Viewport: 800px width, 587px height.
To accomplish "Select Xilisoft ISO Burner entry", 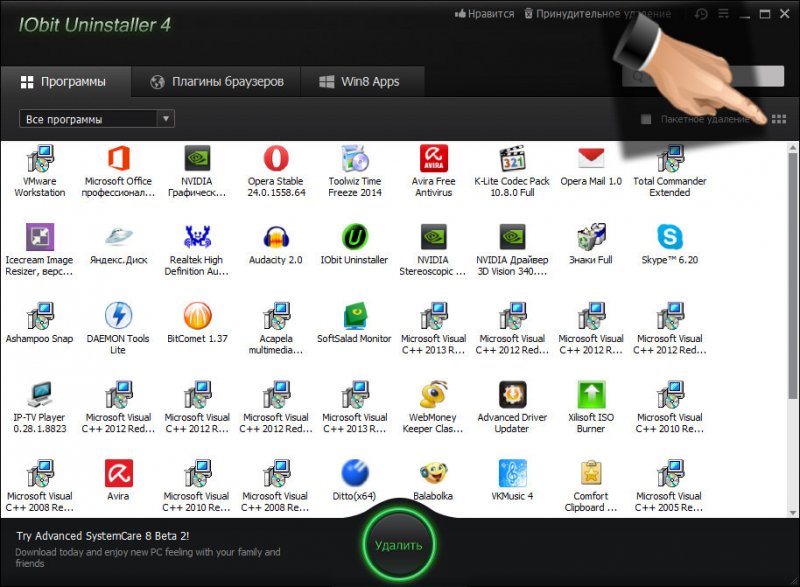I will coord(591,407).
